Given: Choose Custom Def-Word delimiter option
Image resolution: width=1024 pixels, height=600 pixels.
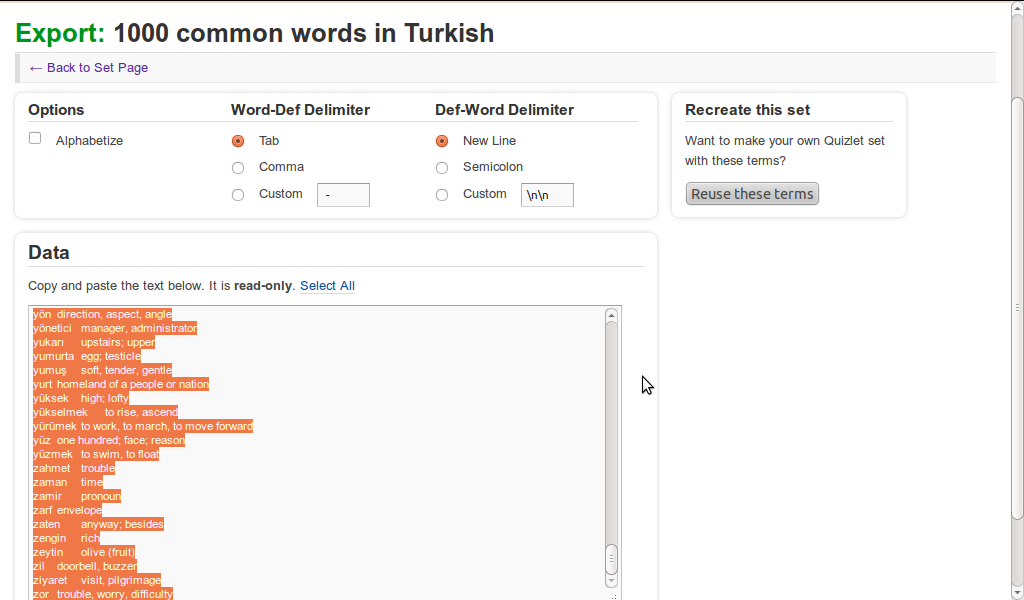Looking at the screenshot, I should tap(441, 194).
